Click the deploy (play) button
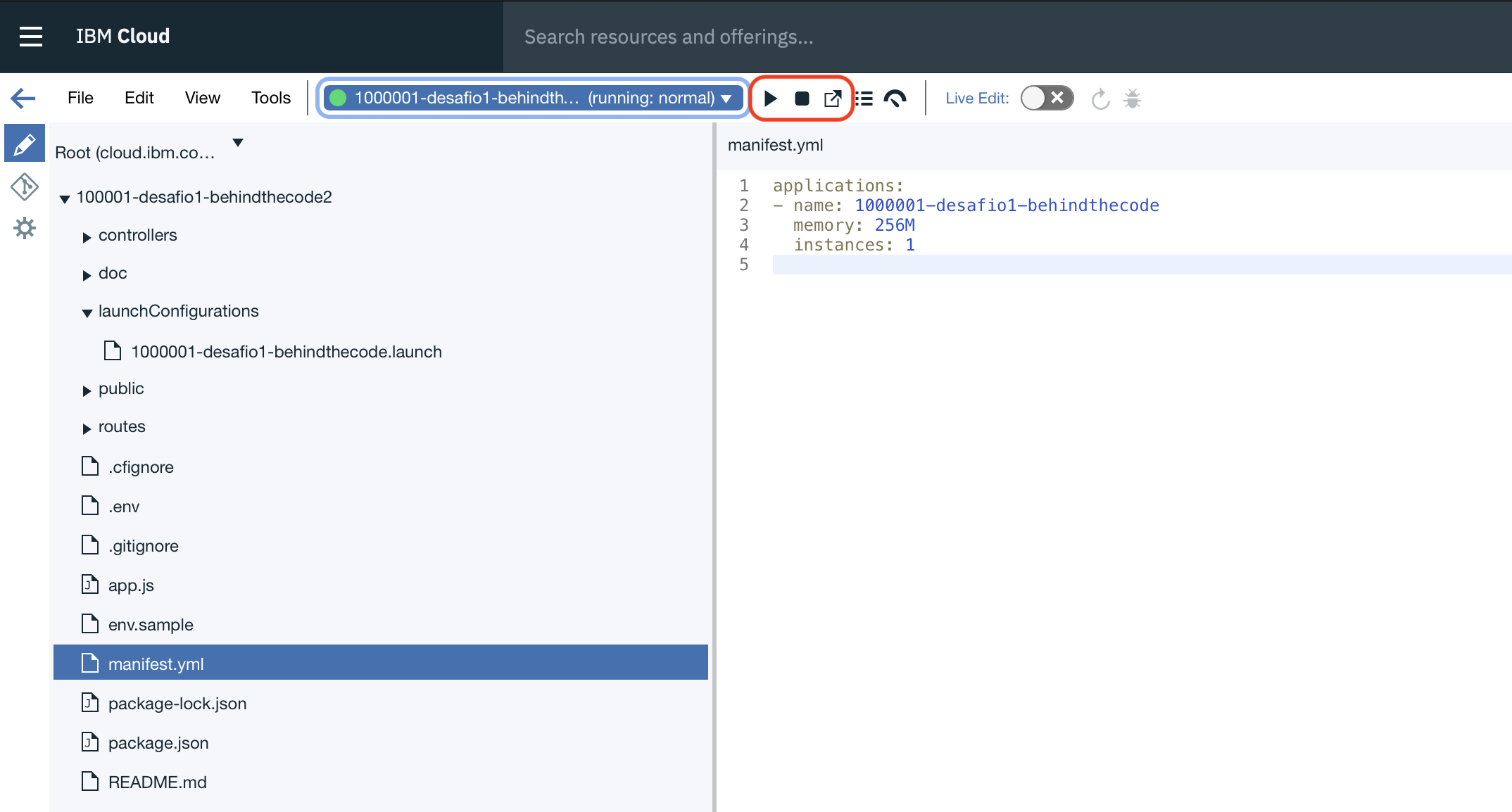 [x=770, y=99]
